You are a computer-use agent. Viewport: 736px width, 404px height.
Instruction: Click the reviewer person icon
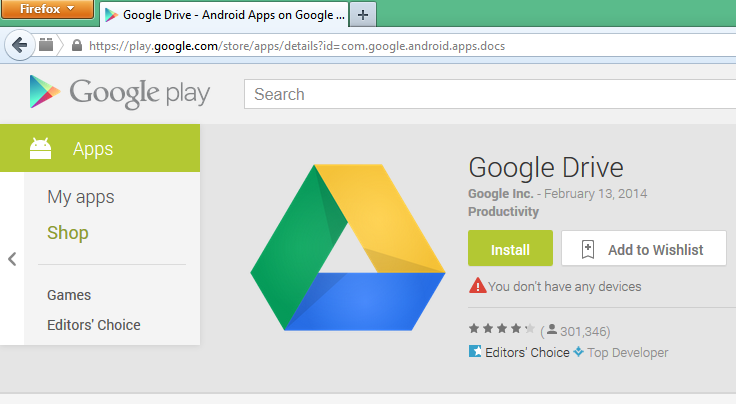(552, 330)
